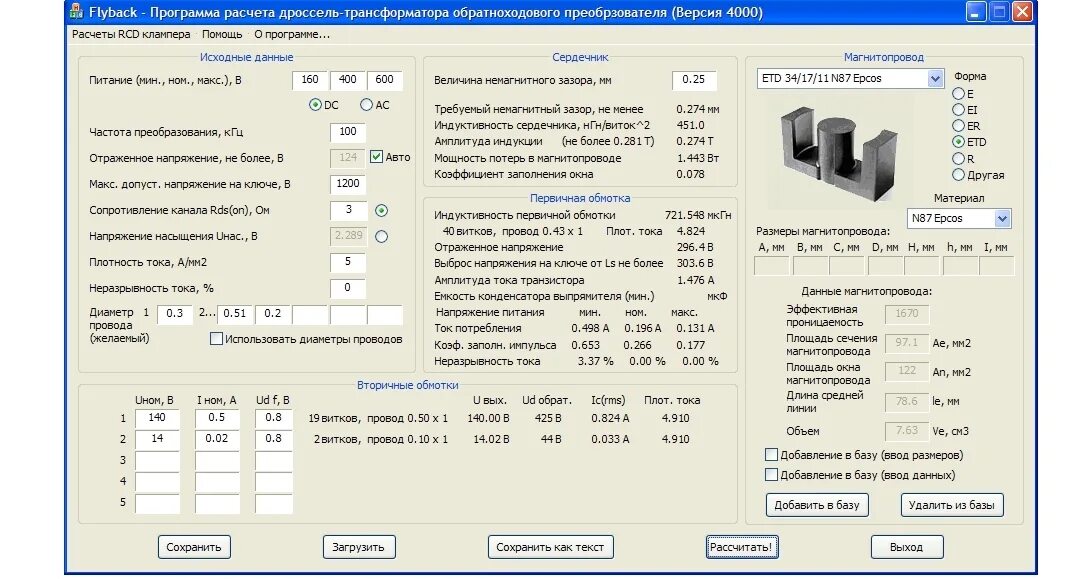Uncheck the Авто reflected voltage checkbox
The width and height of the screenshot is (1089, 579).
click(376, 157)
